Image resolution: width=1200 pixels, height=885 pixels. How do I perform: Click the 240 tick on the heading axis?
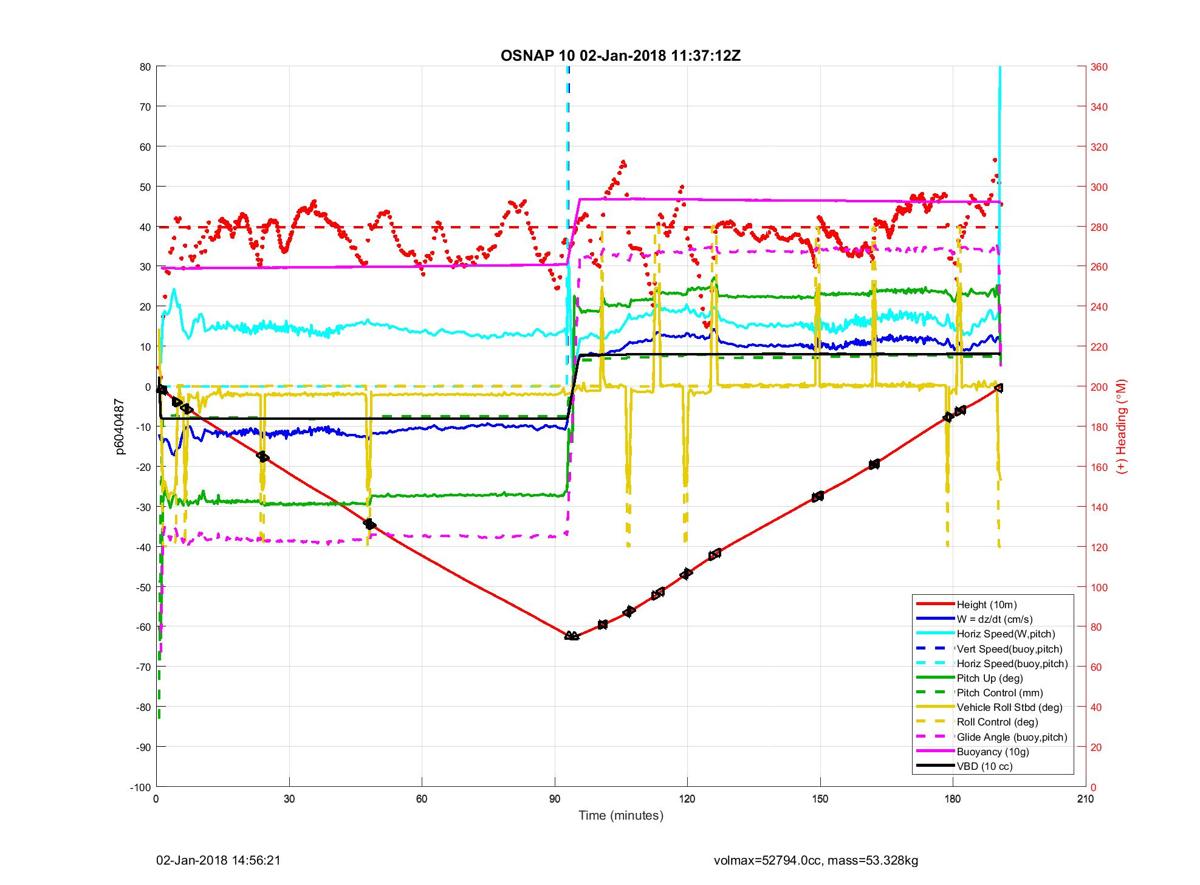tap(1099, 307)
